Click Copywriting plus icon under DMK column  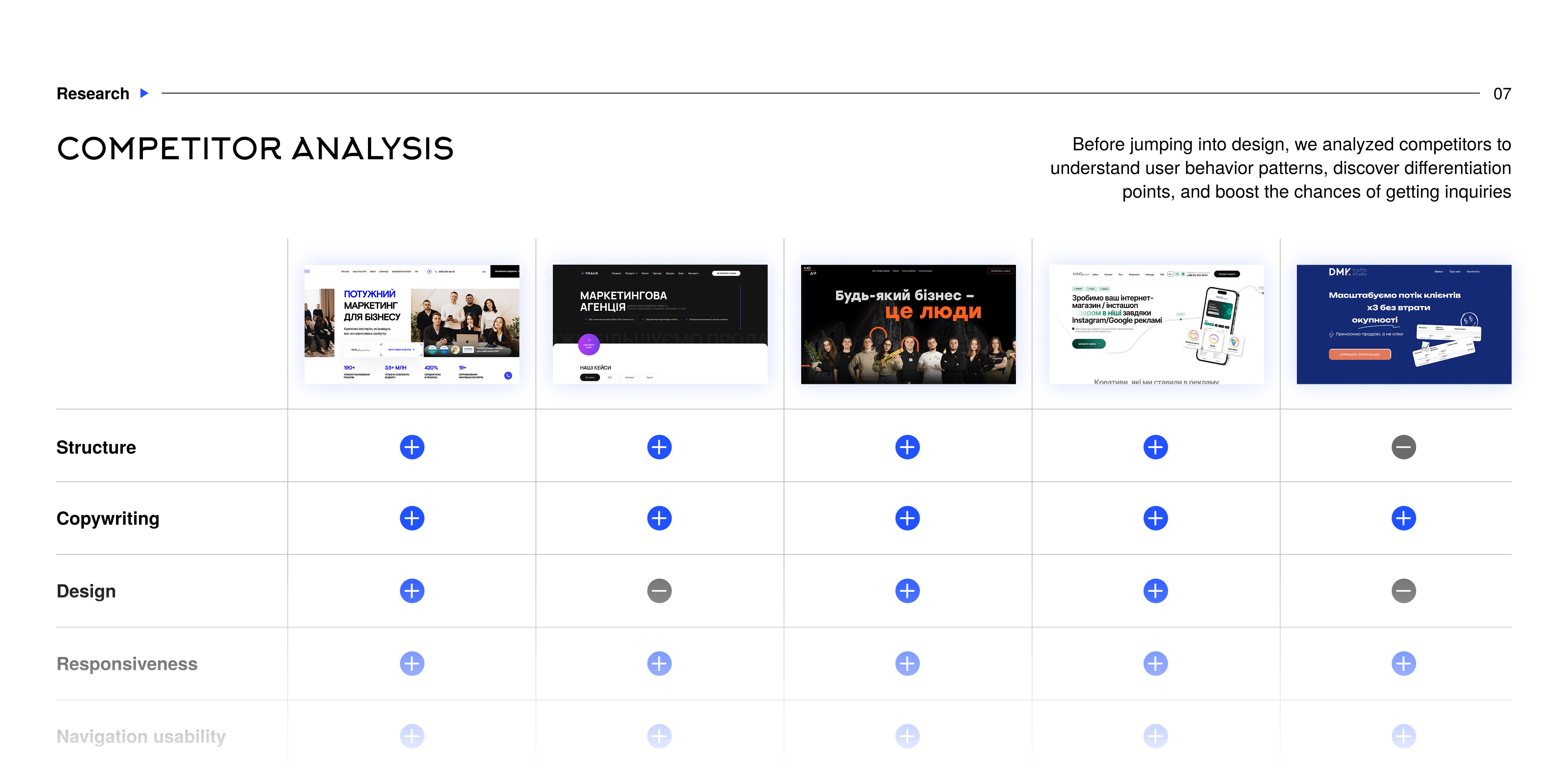click(x=1403, y=519)
